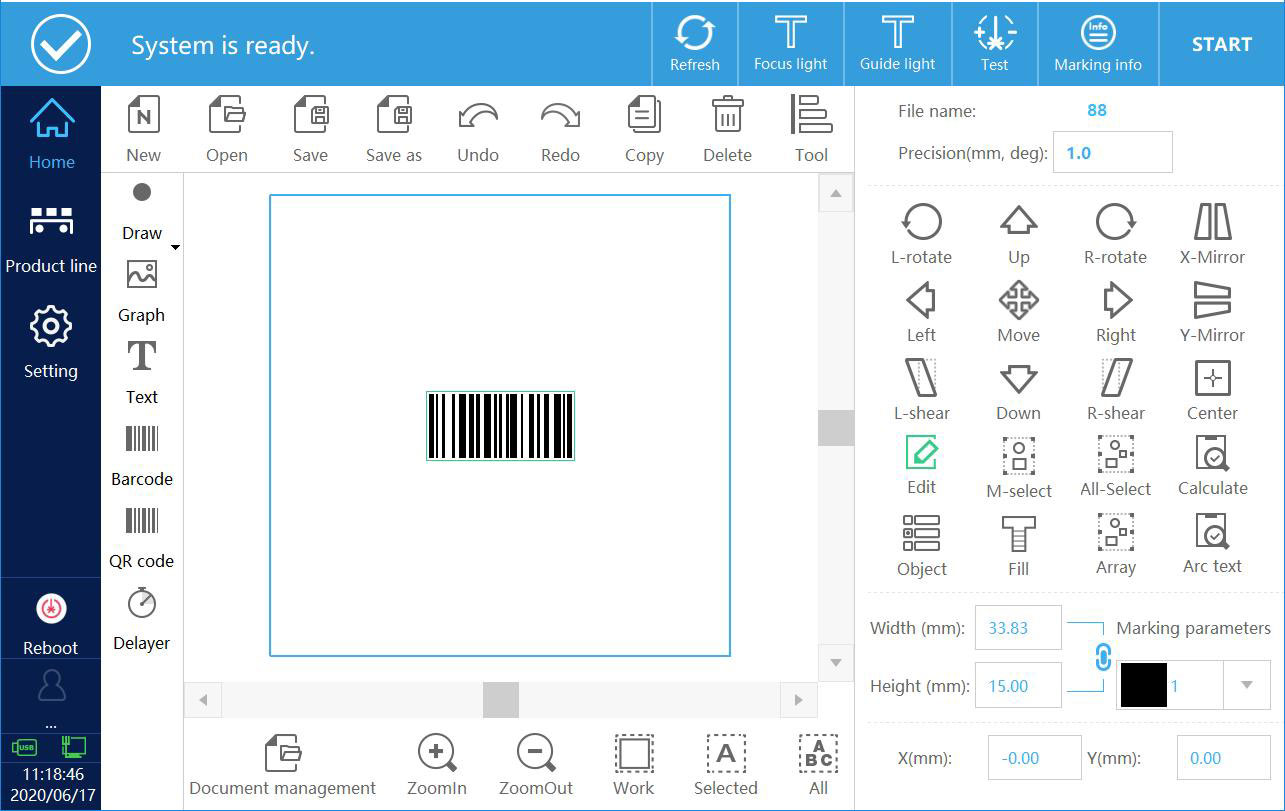Add a QR code object

[x=142, y=537]
